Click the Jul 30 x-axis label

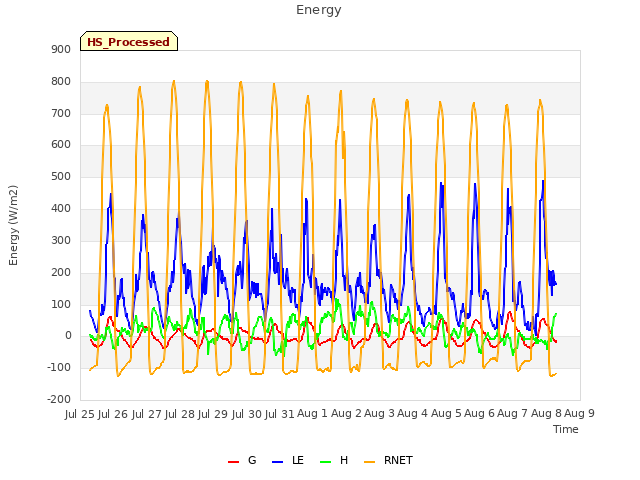(x=247, y=414)
